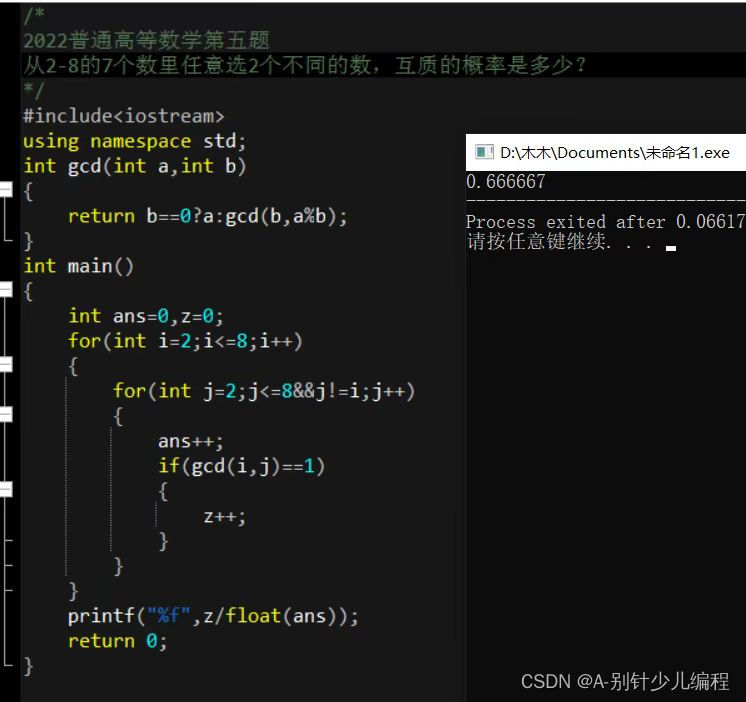Viewport: 746px width, 702px height.
Task: Click the 'return 0;' line
Action: click(x=118, y=641)
